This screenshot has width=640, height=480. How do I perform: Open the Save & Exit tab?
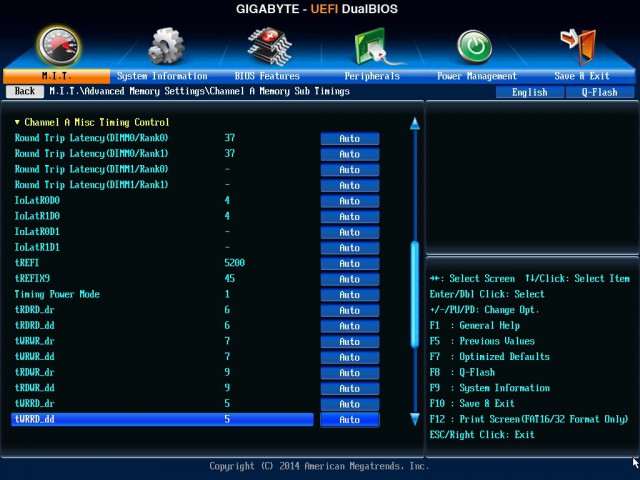582,76
